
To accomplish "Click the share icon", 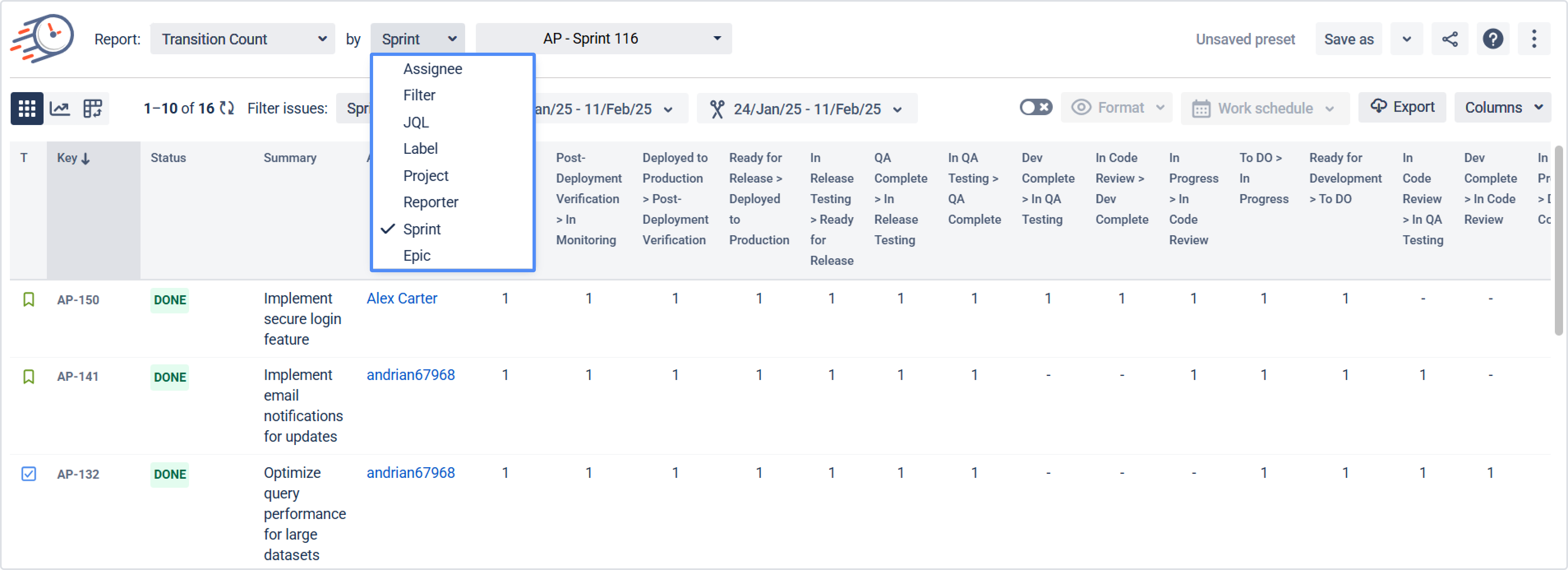I will (1449, 39).
